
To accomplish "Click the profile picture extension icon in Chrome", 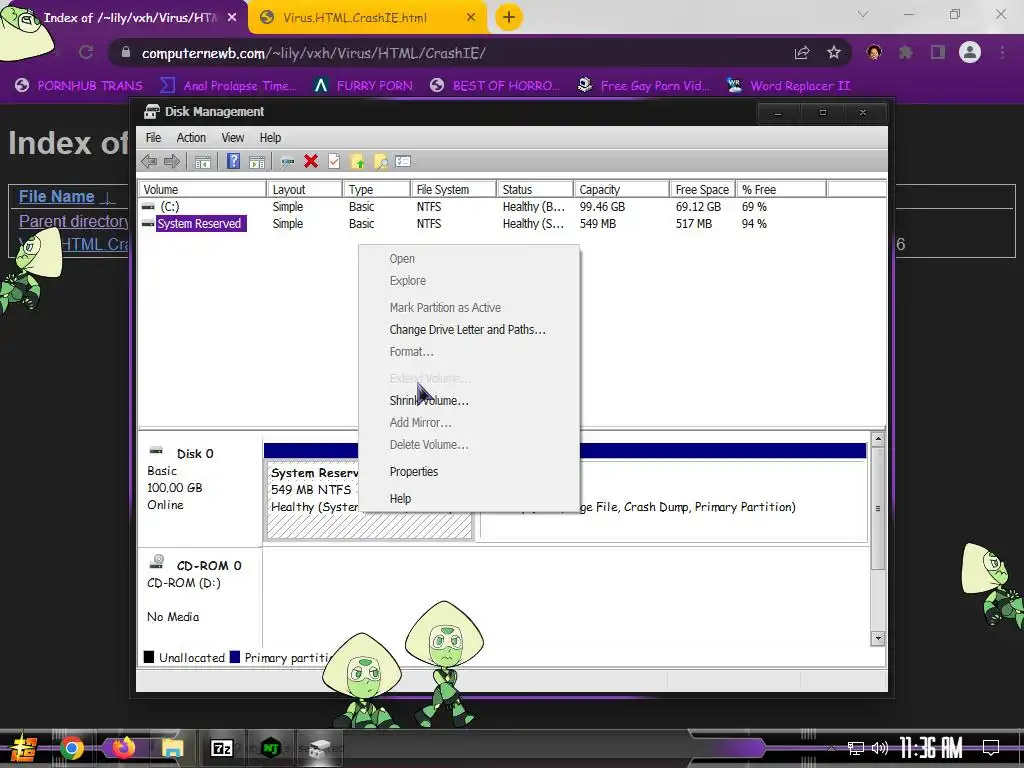I will [874, 52].
